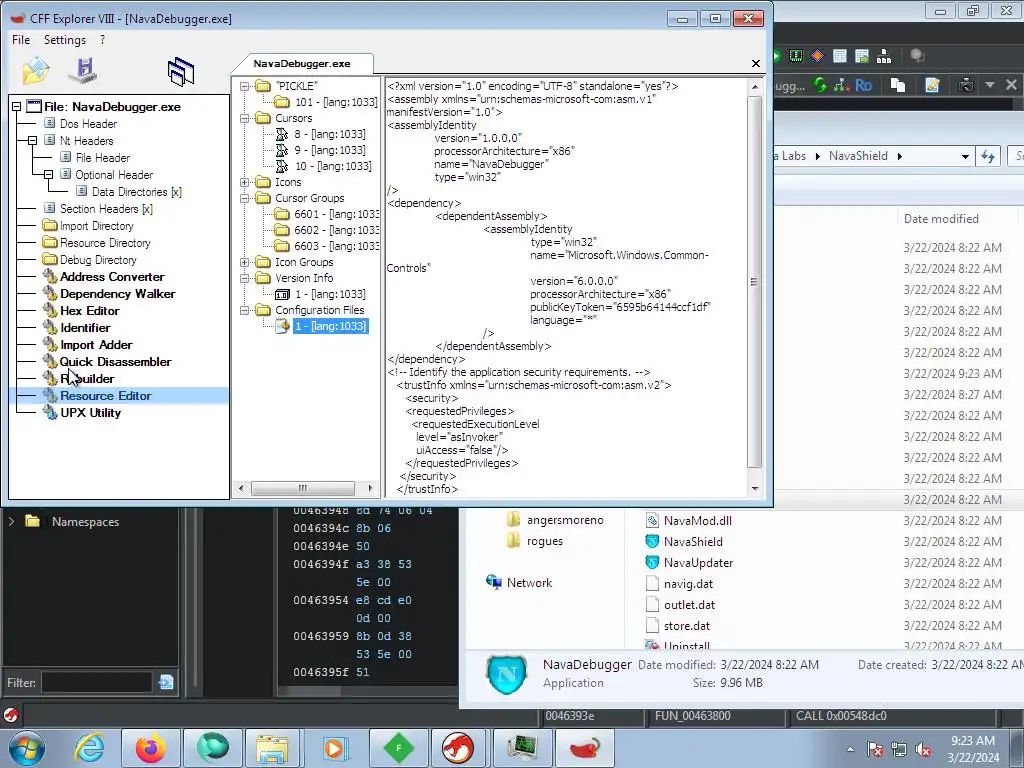Select cursor resource 10 - [lang:1033]
Viewport: 1024px width, 768px height.
coord(332,166)
